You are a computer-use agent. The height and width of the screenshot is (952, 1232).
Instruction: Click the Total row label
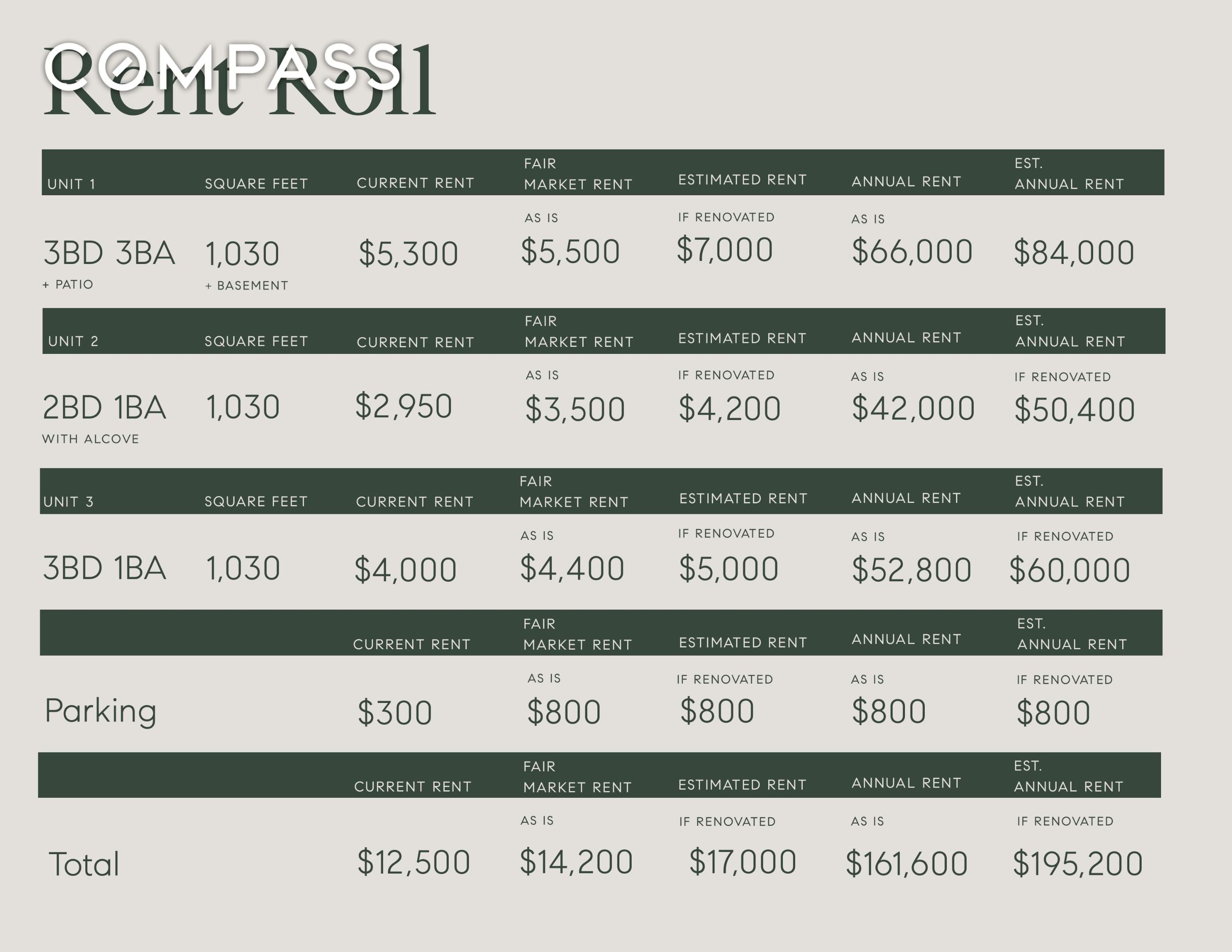(x=84, y=864)
